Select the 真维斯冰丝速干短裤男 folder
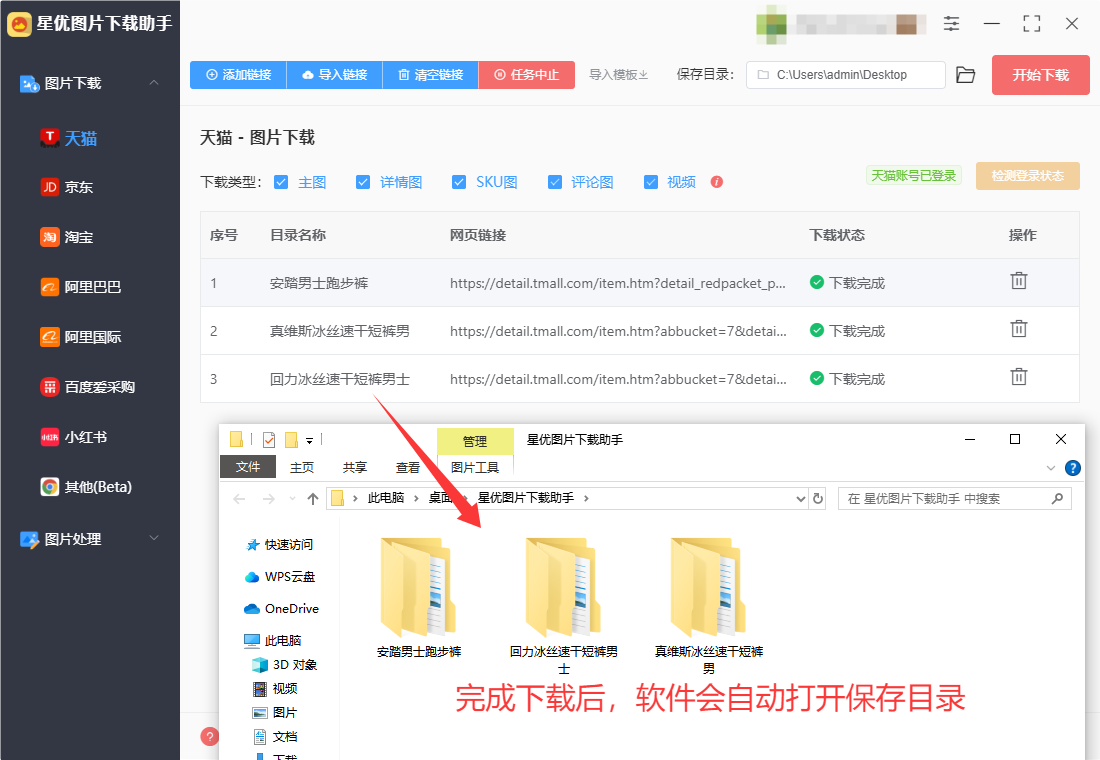The height and width of the screenshot is (760, 1100). pyautogui.click(x=709, y=607)
